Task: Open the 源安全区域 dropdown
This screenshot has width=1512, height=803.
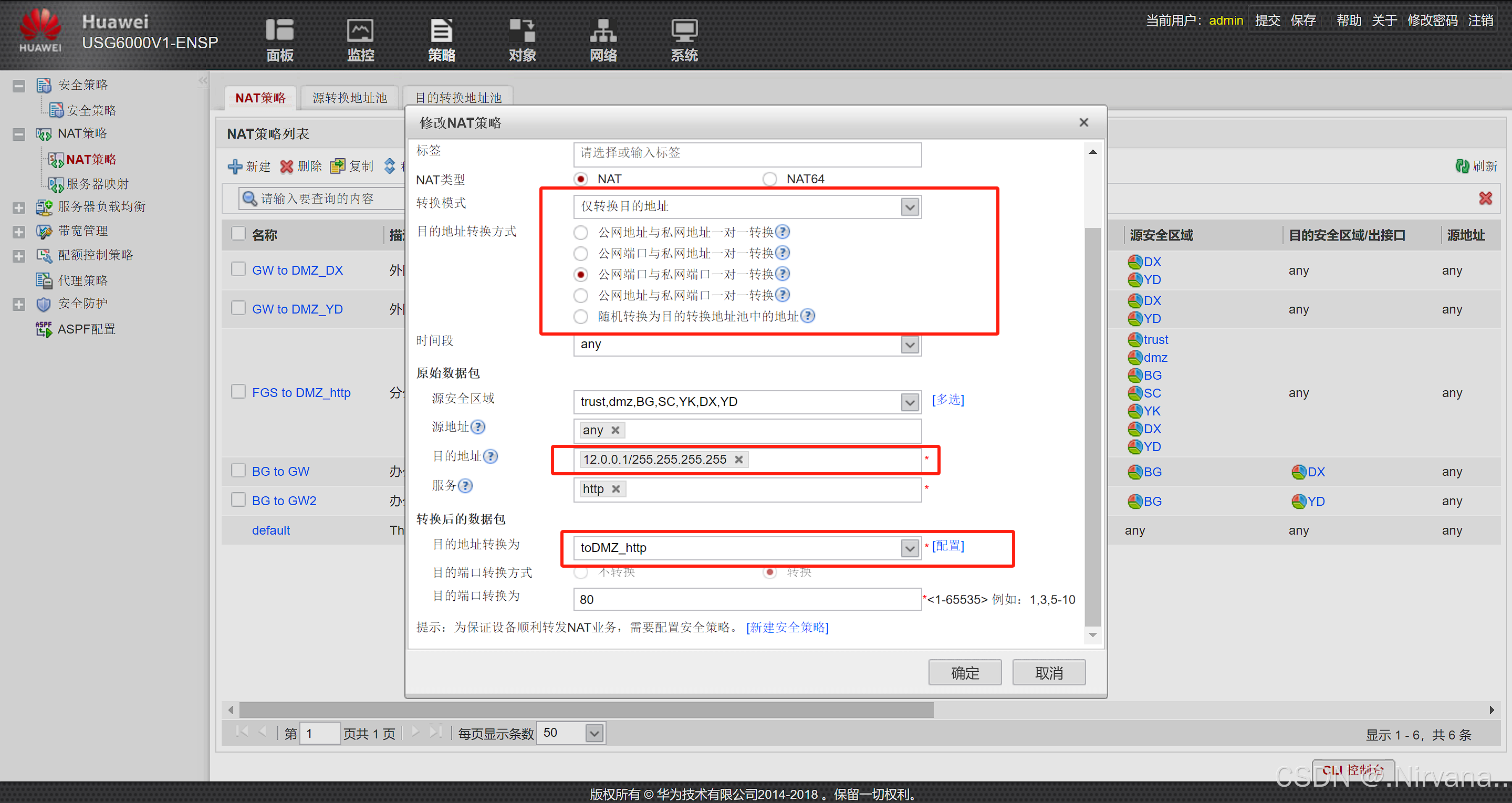Action: click(x=910, y=402)
